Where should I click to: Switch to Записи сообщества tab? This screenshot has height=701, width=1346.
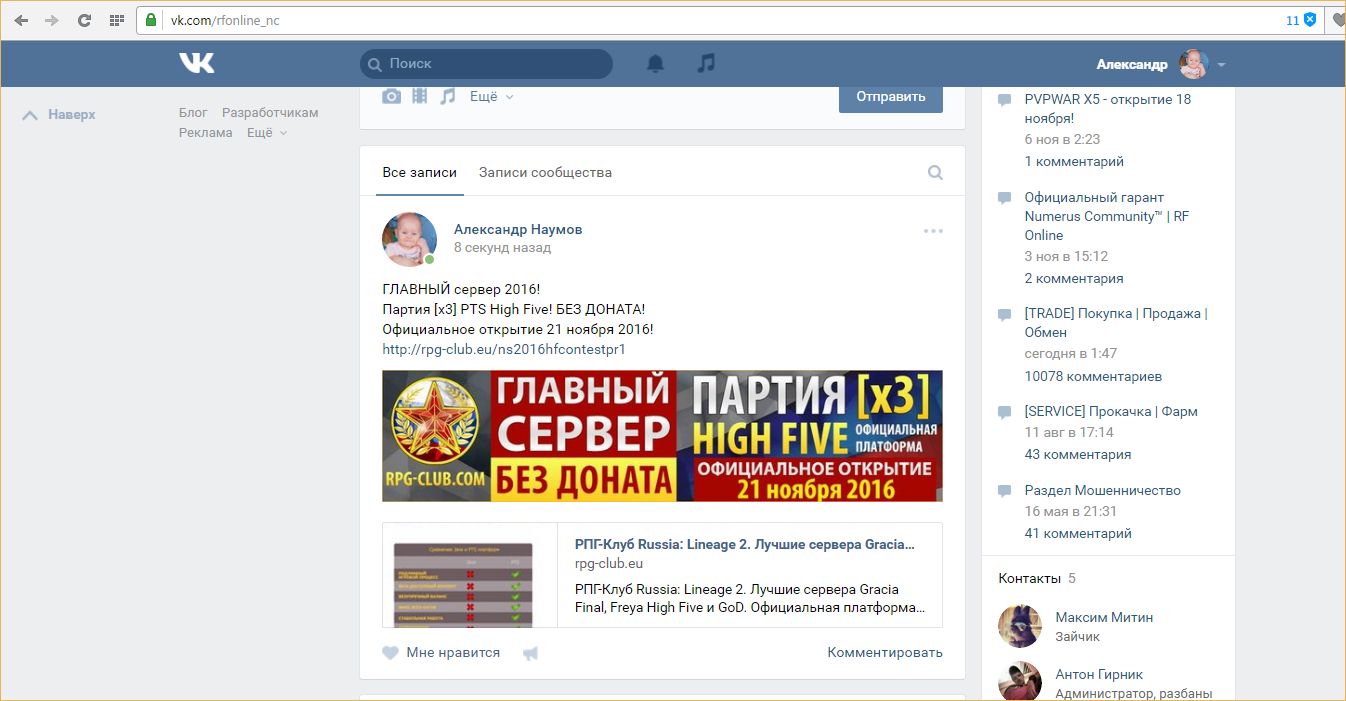[x=545, y=172]
